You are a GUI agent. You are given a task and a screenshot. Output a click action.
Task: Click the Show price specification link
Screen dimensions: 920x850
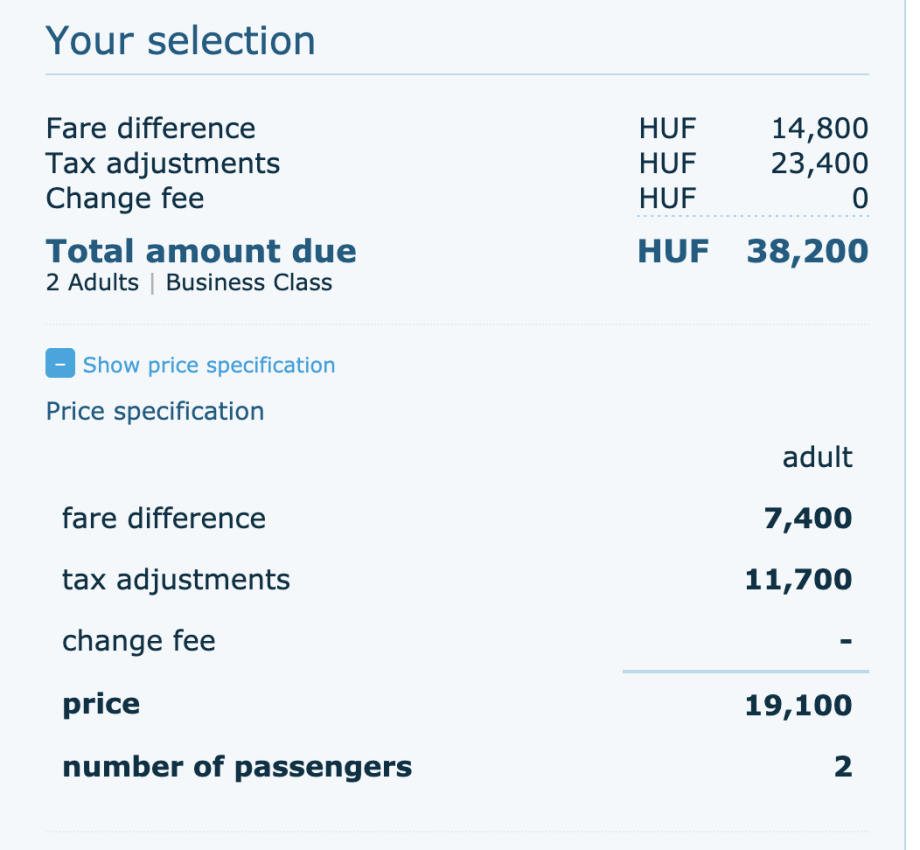(209, 365)
